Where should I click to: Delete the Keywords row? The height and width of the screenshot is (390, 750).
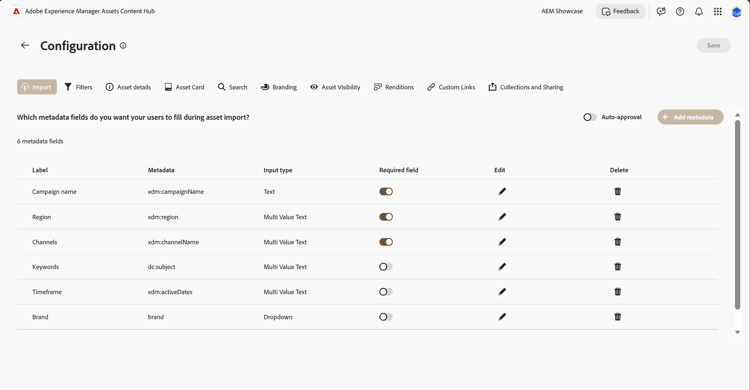pos(618,267)
